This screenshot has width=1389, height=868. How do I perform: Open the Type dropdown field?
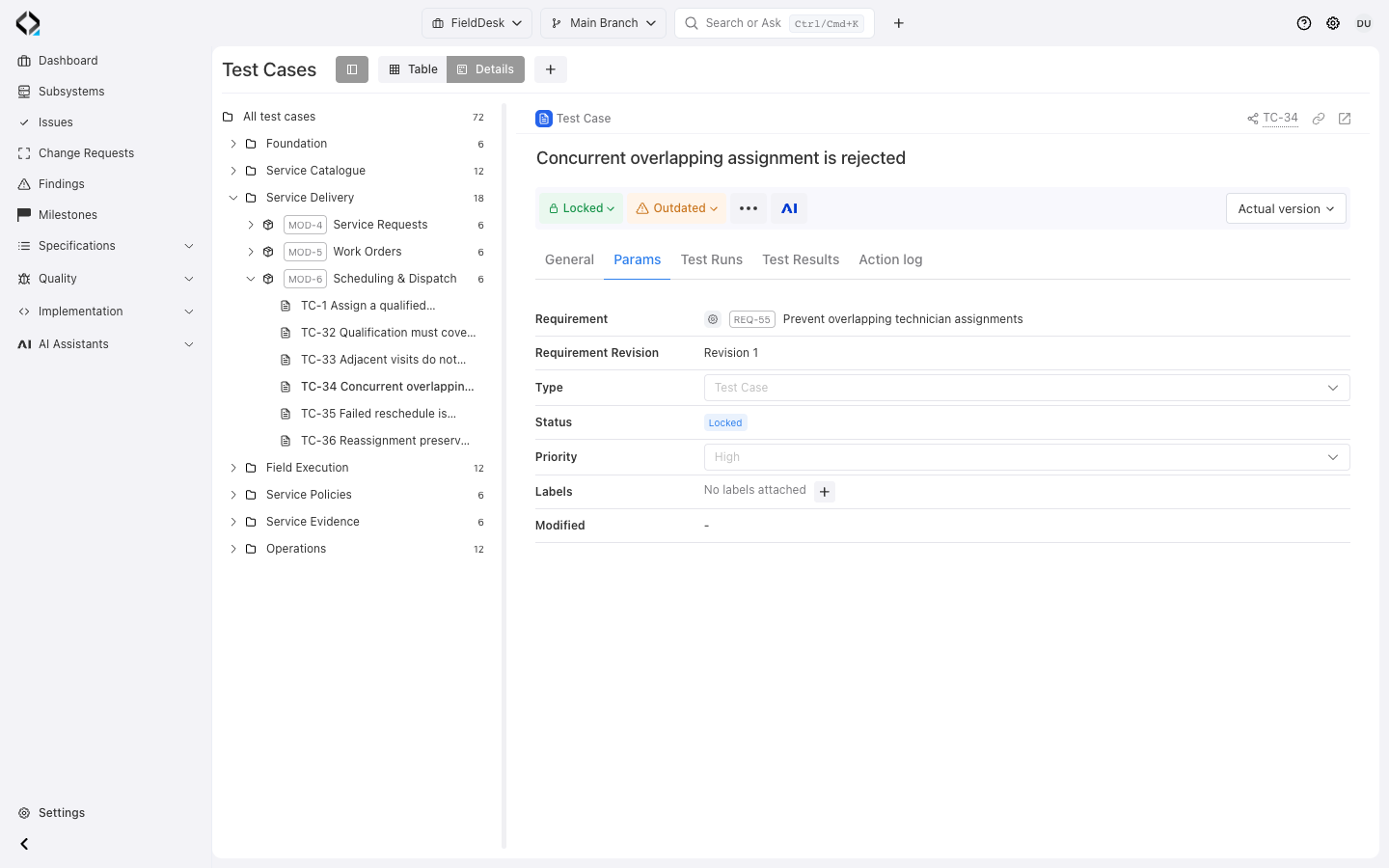1026,388
